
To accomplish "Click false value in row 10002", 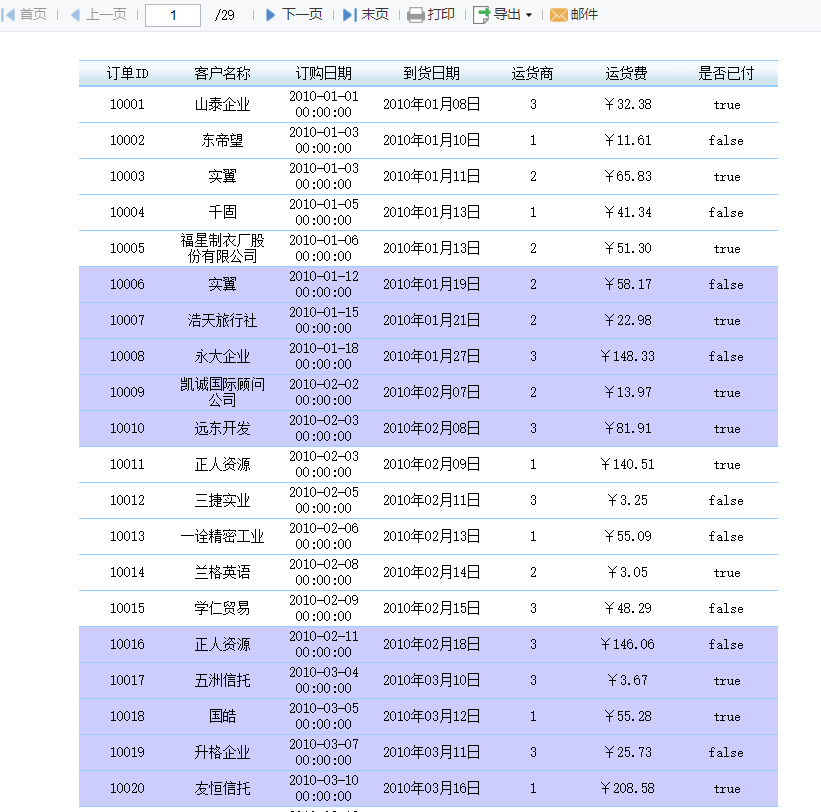I will pyautogui.click(x=726, y=140).
